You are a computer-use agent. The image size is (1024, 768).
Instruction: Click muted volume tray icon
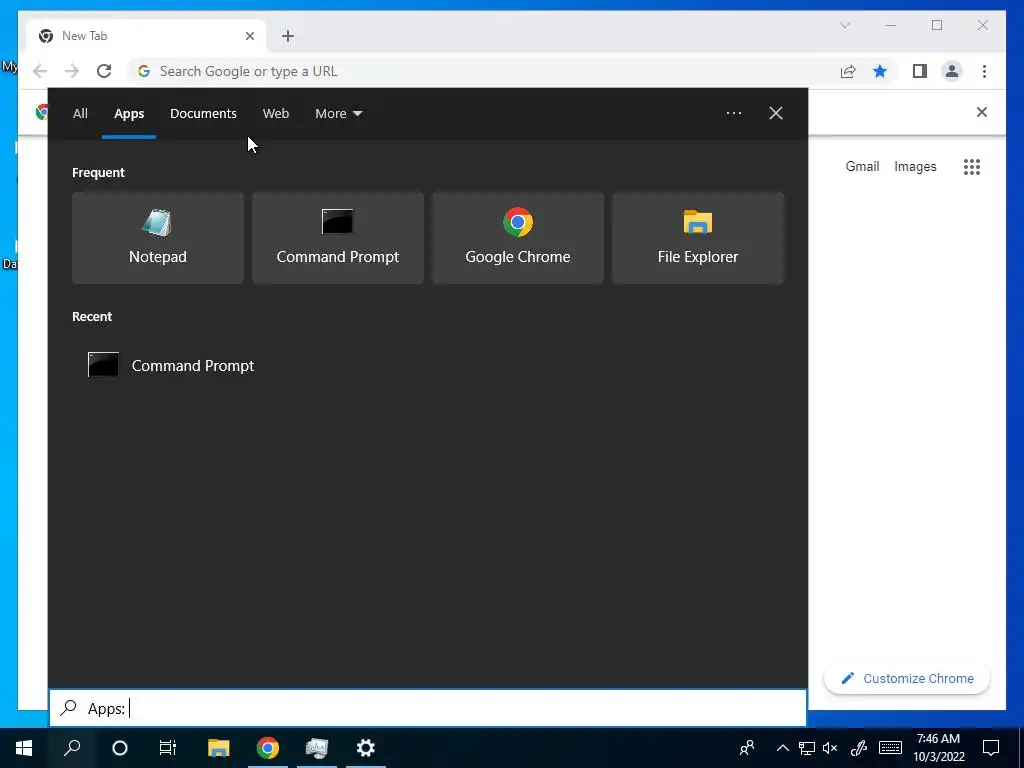point(830,748)
